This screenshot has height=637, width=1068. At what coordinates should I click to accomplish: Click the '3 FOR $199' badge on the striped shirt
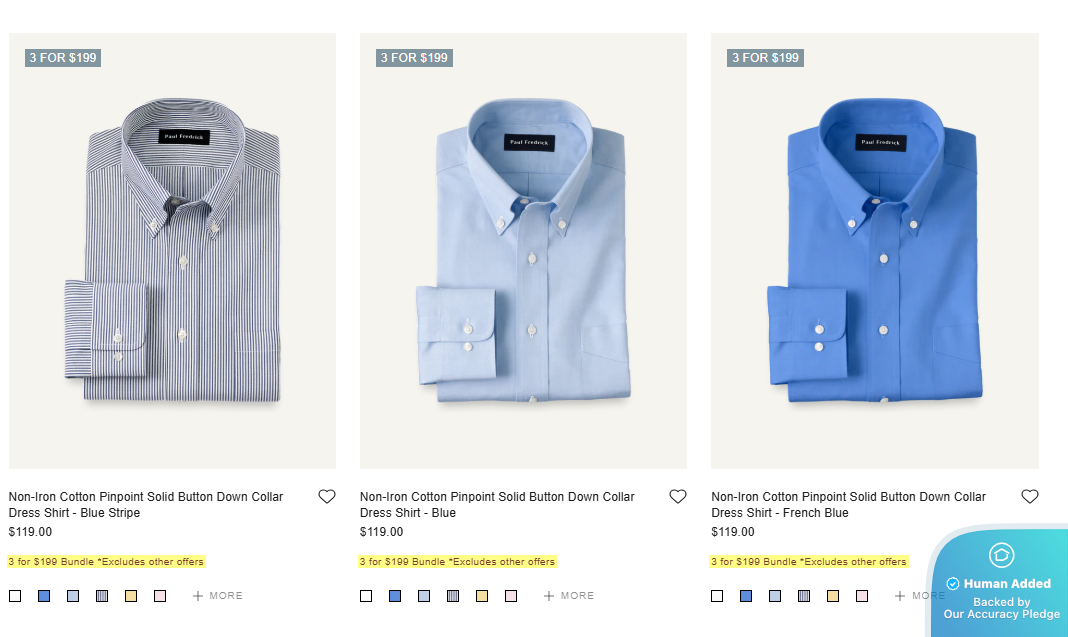pyautogui.click(x=62, y=58)
